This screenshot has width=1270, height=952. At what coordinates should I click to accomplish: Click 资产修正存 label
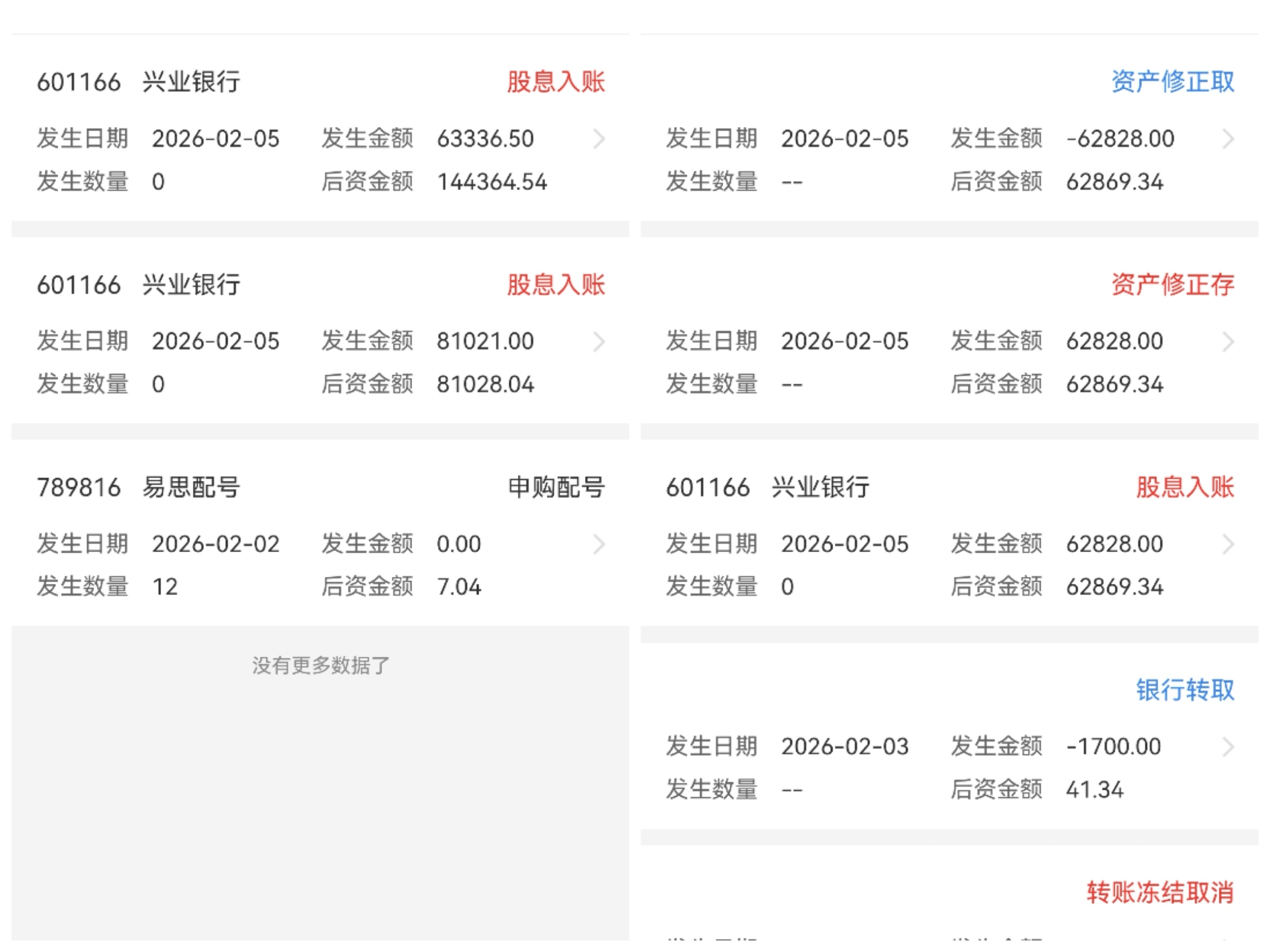coord(1172,285)
